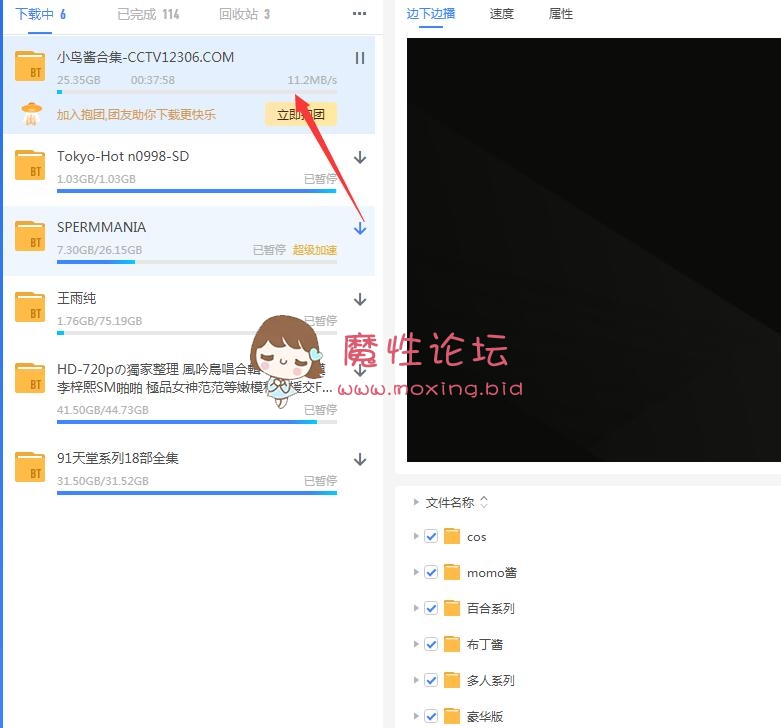Start downloading the SPERMMANIA task
Viewport: 781px width, 728px height.
[360, 228]
